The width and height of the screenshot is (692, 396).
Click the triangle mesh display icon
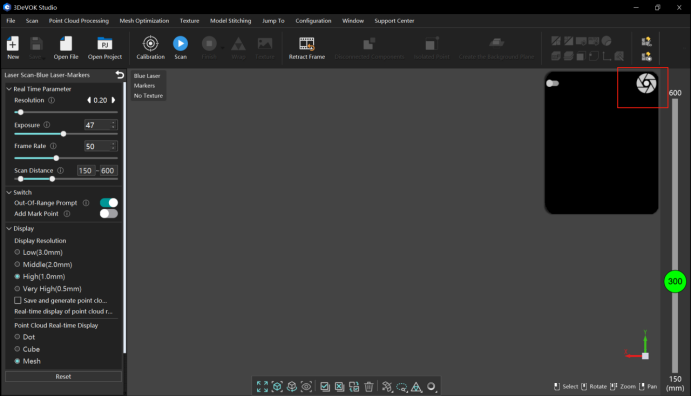[416, 387]
